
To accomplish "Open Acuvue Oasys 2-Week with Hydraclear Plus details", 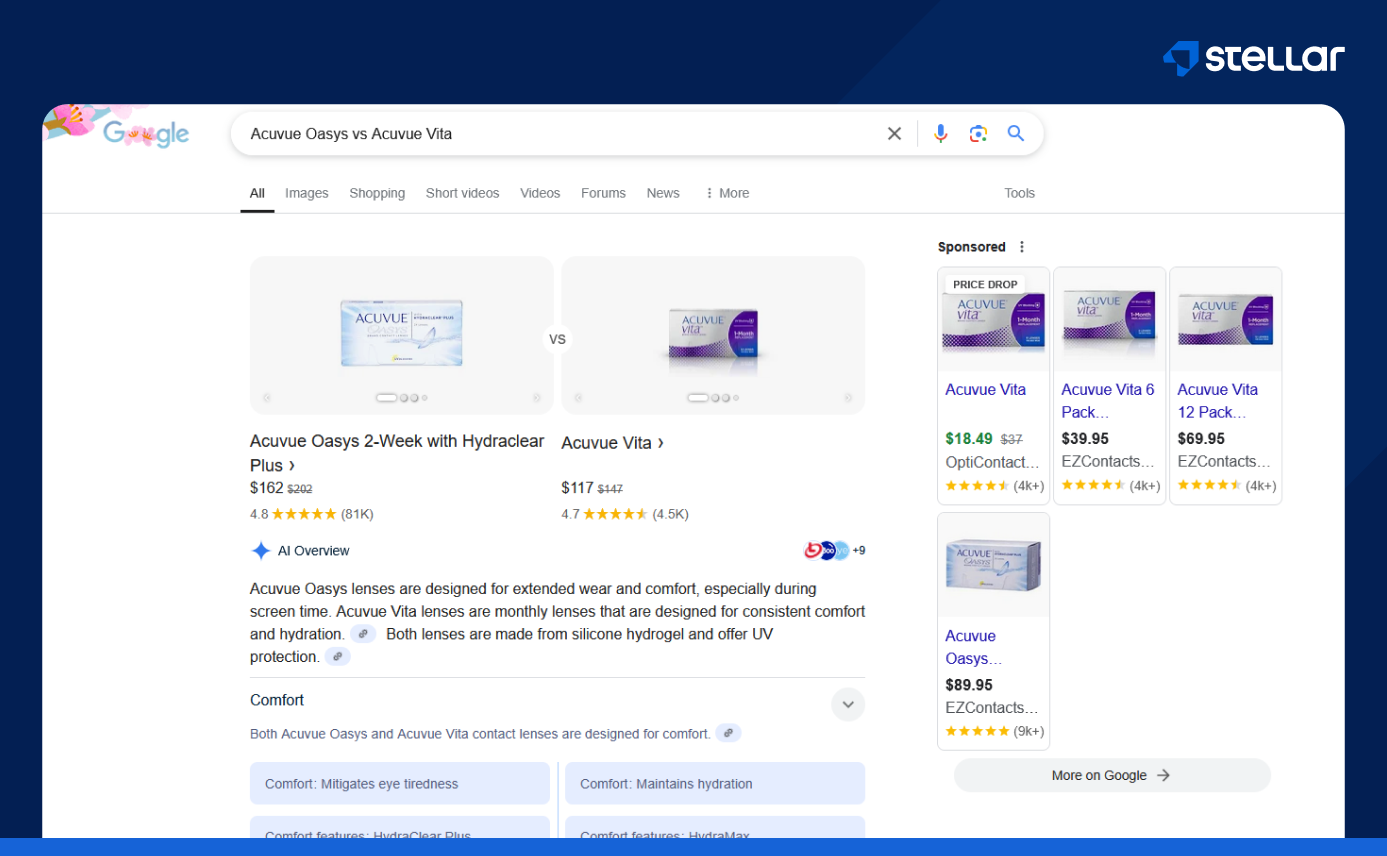I will pyautogui.click(x=397, y=453).
